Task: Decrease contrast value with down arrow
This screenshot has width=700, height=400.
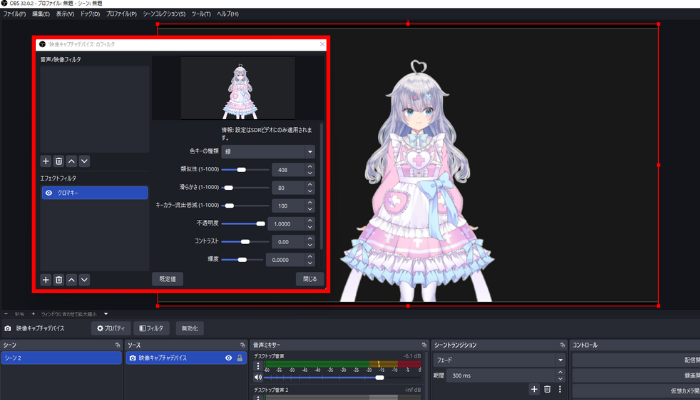Action: coord(310,245)
